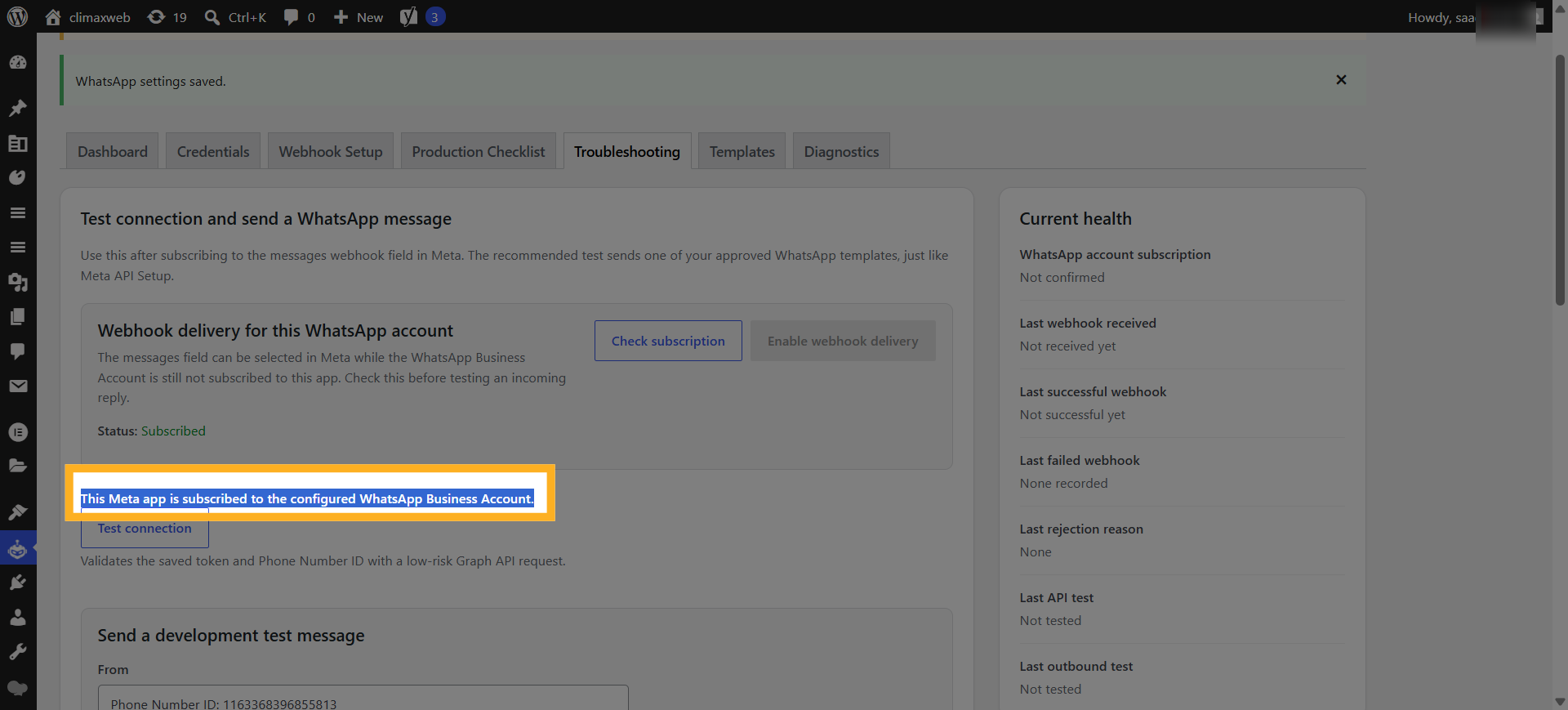
Task: Click the Enable webhook delivery button
Action: click(x=843, y=341)
